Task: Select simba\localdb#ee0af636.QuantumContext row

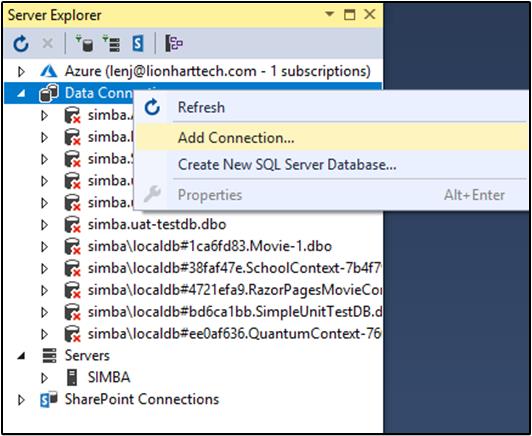Action: tap(234, 334)
